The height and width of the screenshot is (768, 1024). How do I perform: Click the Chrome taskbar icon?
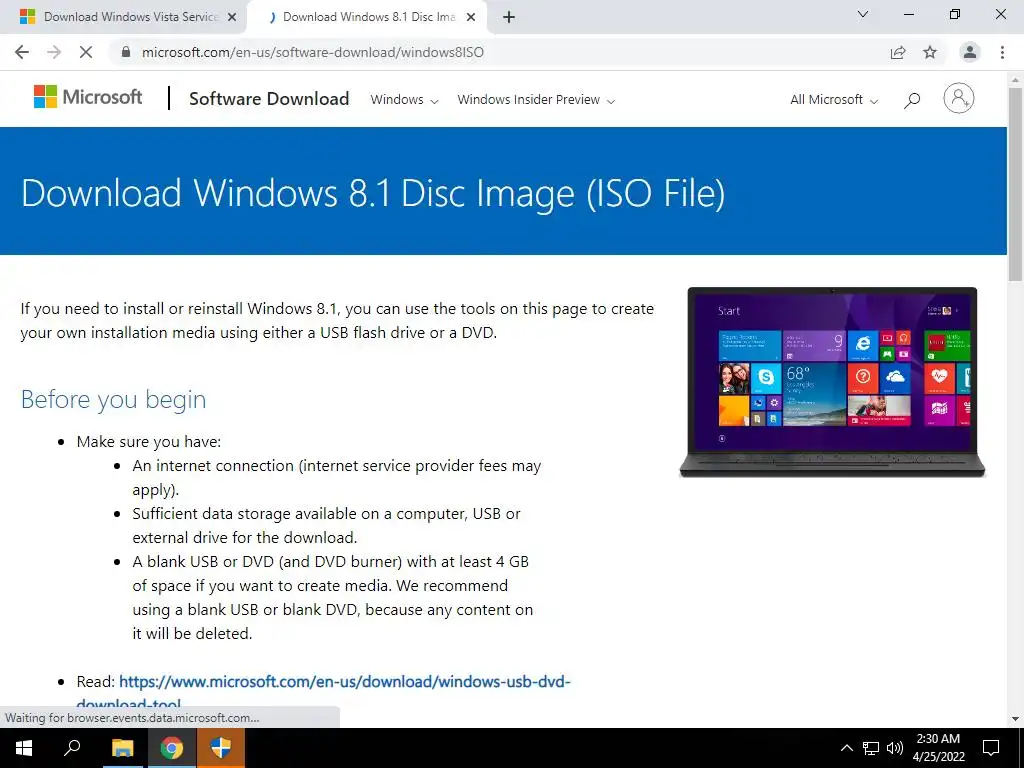[172, 748]
